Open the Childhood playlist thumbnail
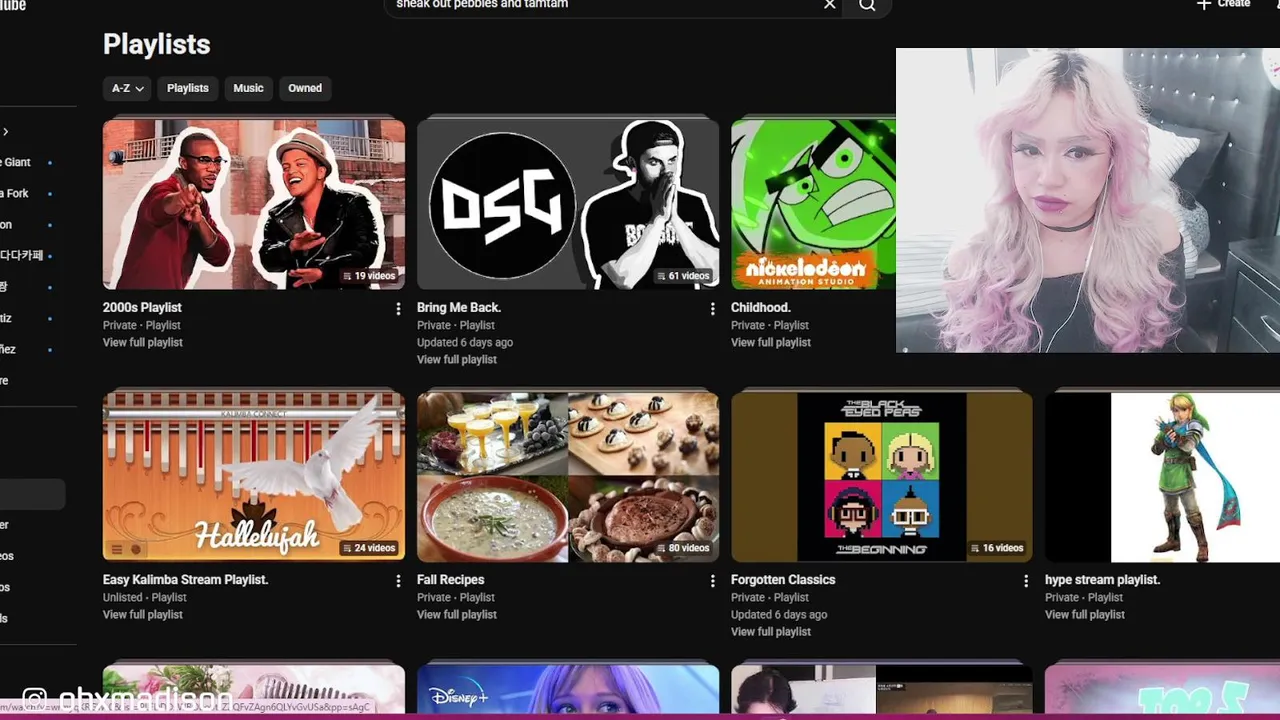The image size is (1280, 720). [x=813, y=204]
